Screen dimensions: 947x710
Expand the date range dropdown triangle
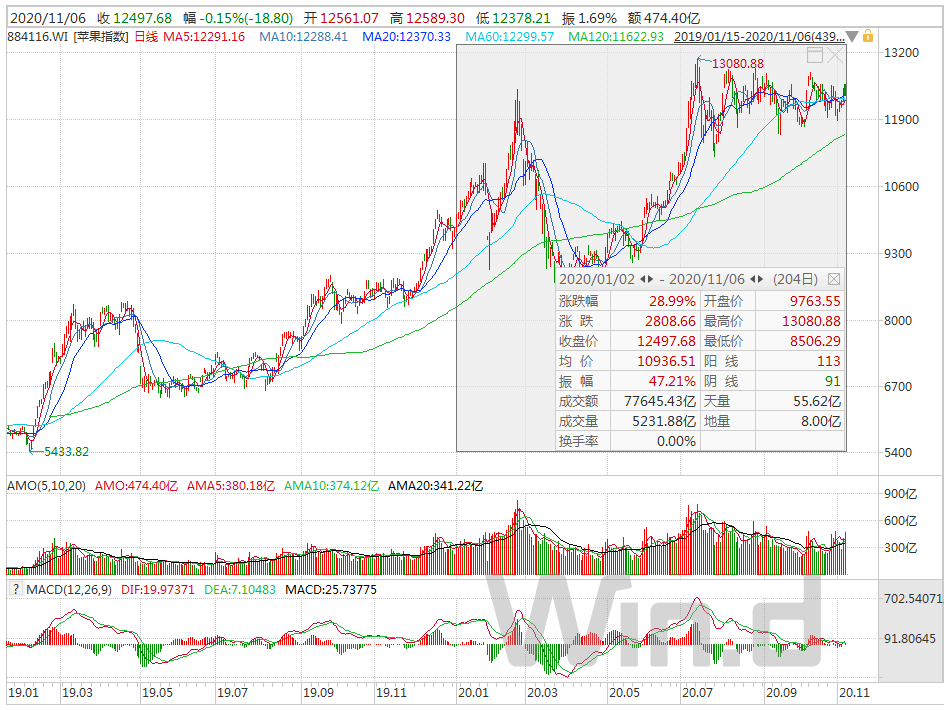tap(852, 37)
